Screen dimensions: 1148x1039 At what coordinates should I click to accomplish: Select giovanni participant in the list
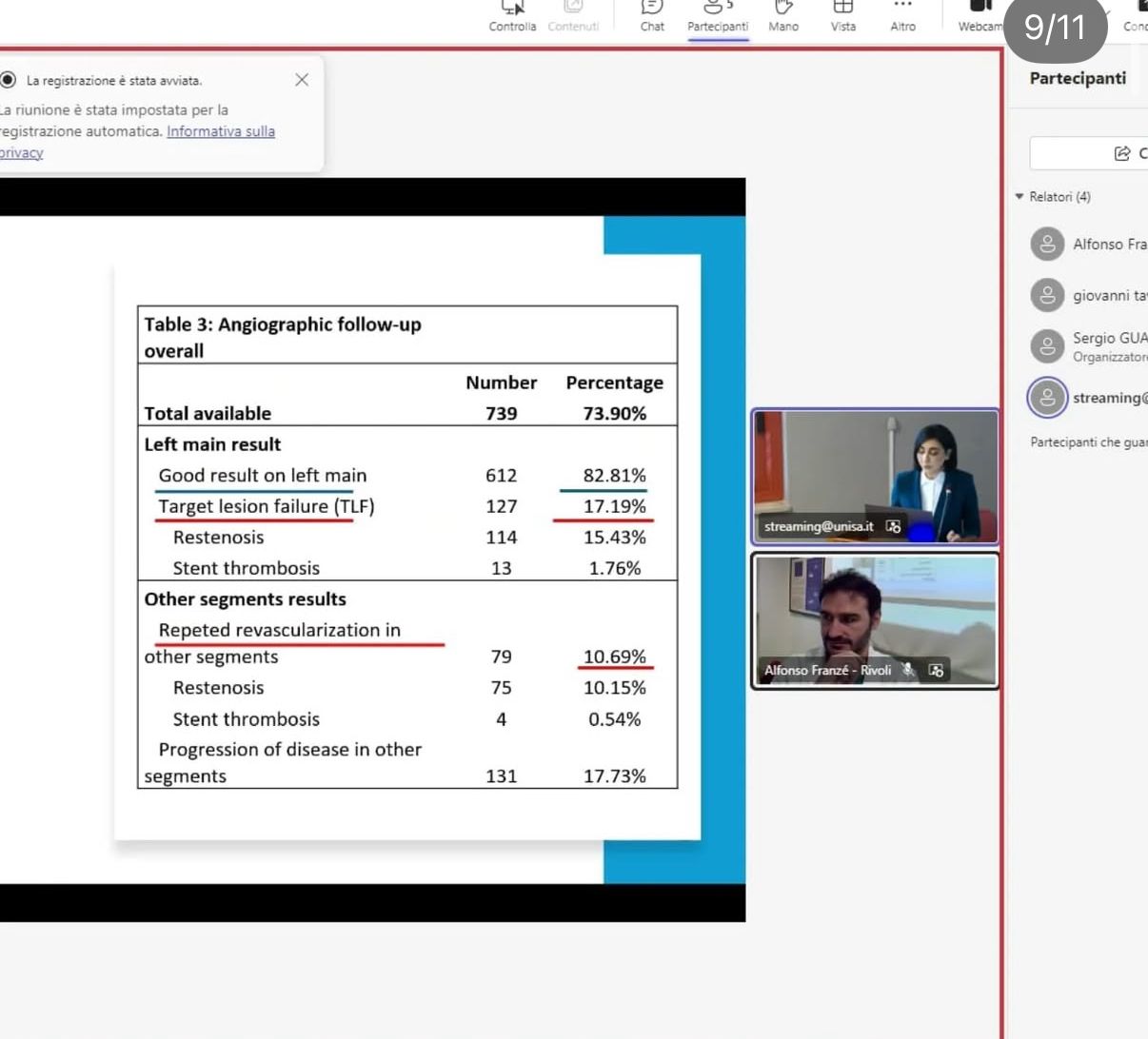coord(1109,296)
